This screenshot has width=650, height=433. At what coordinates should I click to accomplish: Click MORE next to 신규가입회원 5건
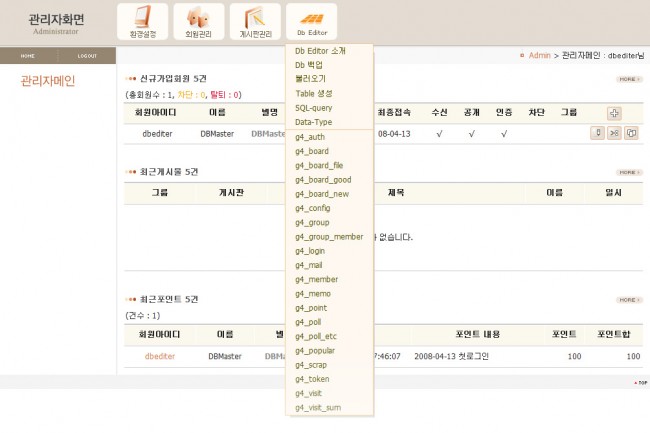629,78
